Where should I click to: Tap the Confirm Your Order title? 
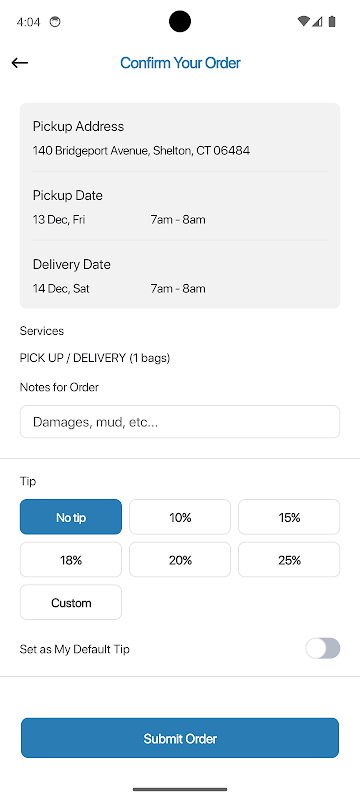pos(180,63)
